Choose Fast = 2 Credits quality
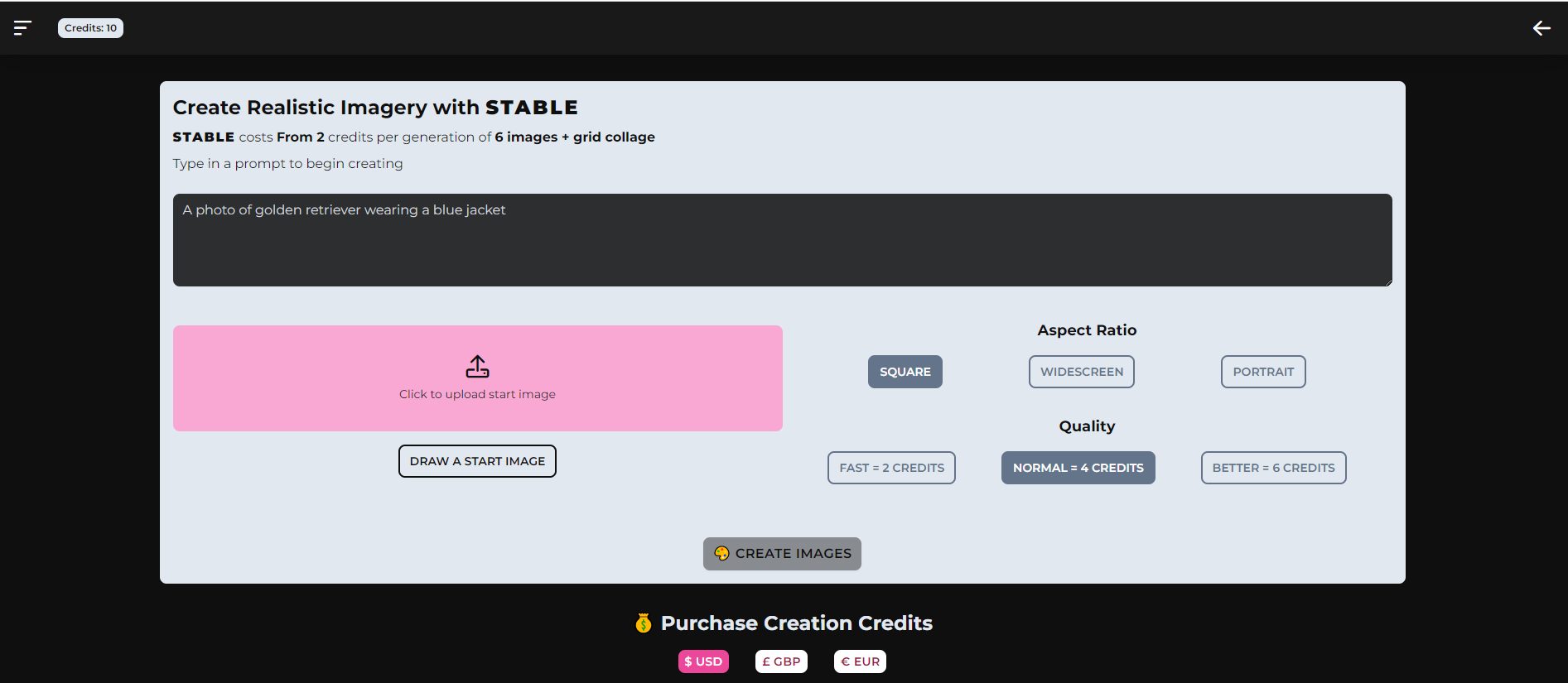The image size is (1568, 683). pos(891,468)
